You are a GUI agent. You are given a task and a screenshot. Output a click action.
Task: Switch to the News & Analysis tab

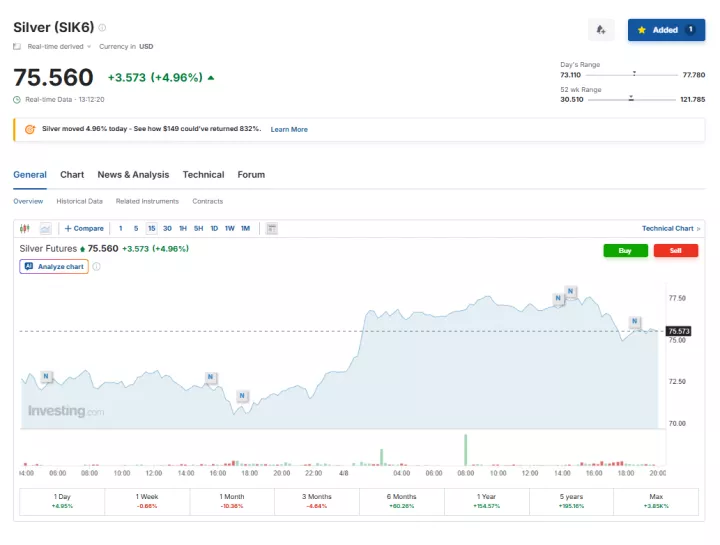(133, 174)
